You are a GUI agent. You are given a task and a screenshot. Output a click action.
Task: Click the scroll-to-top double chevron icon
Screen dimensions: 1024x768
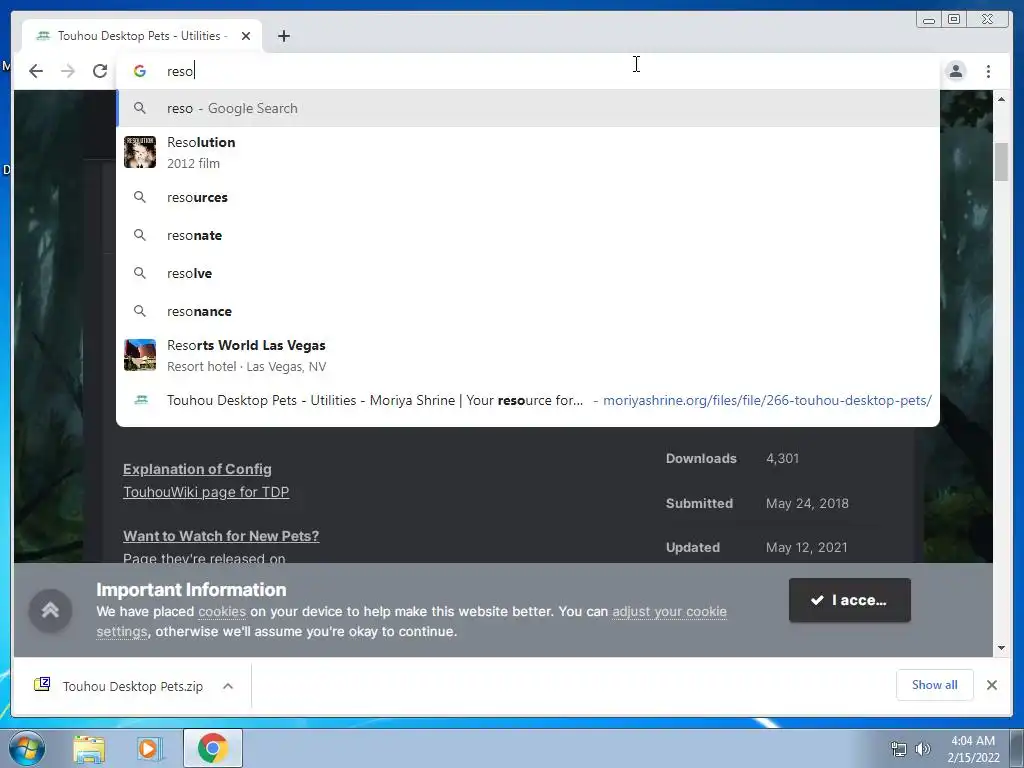click(50, 611)
